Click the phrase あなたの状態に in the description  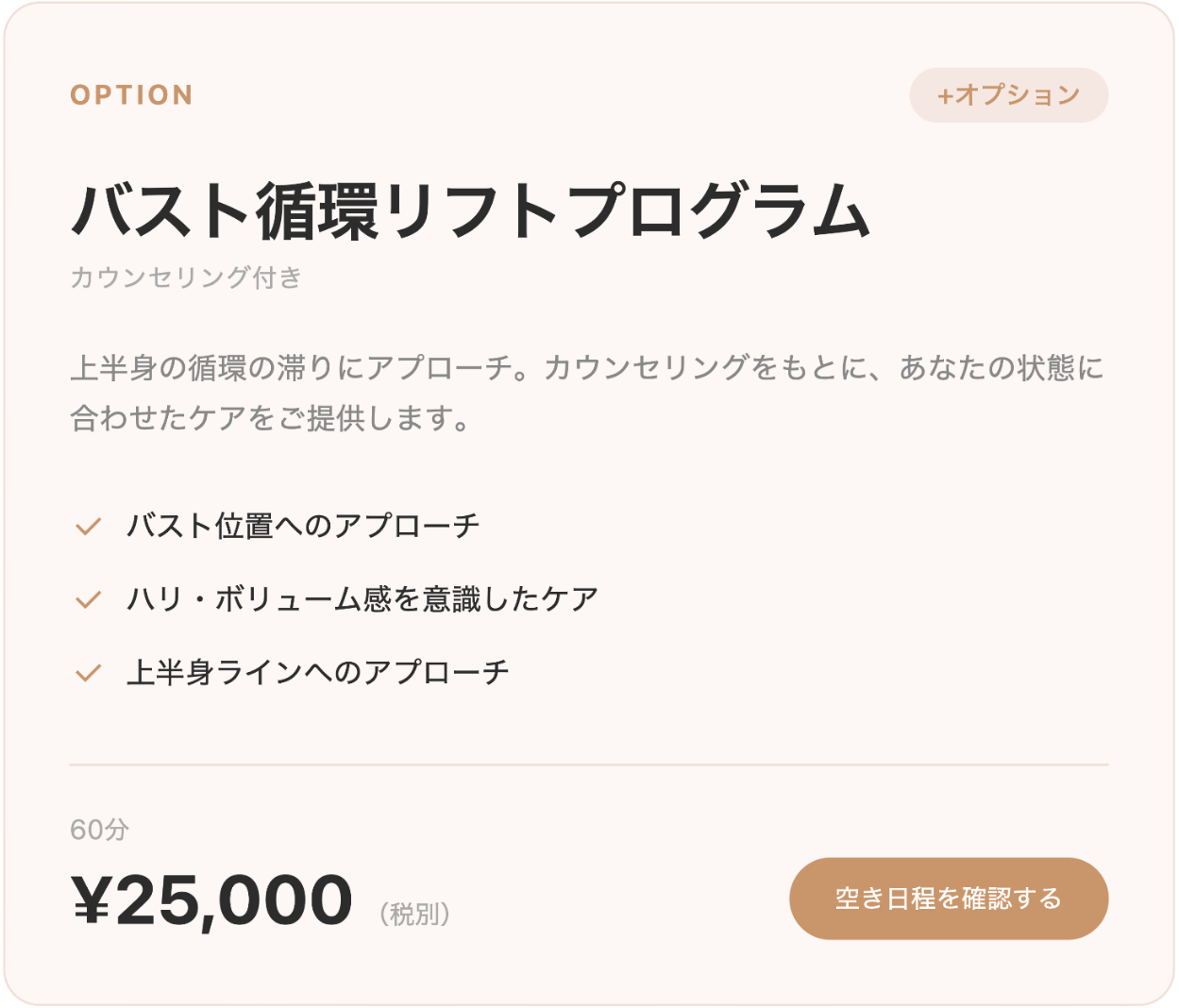tap(1001, 367)
